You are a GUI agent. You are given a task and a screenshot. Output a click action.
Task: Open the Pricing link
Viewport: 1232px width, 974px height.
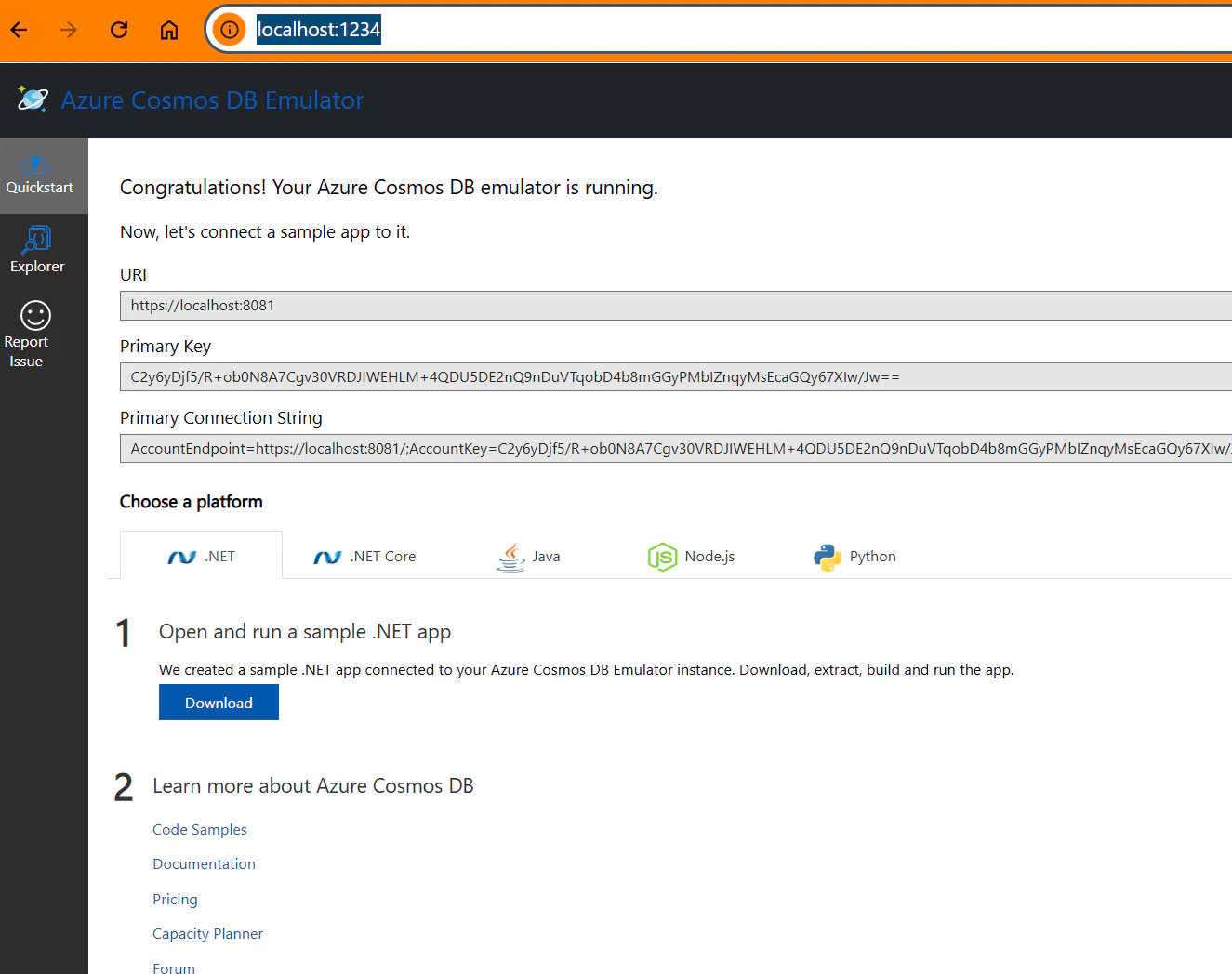point(175,900)
